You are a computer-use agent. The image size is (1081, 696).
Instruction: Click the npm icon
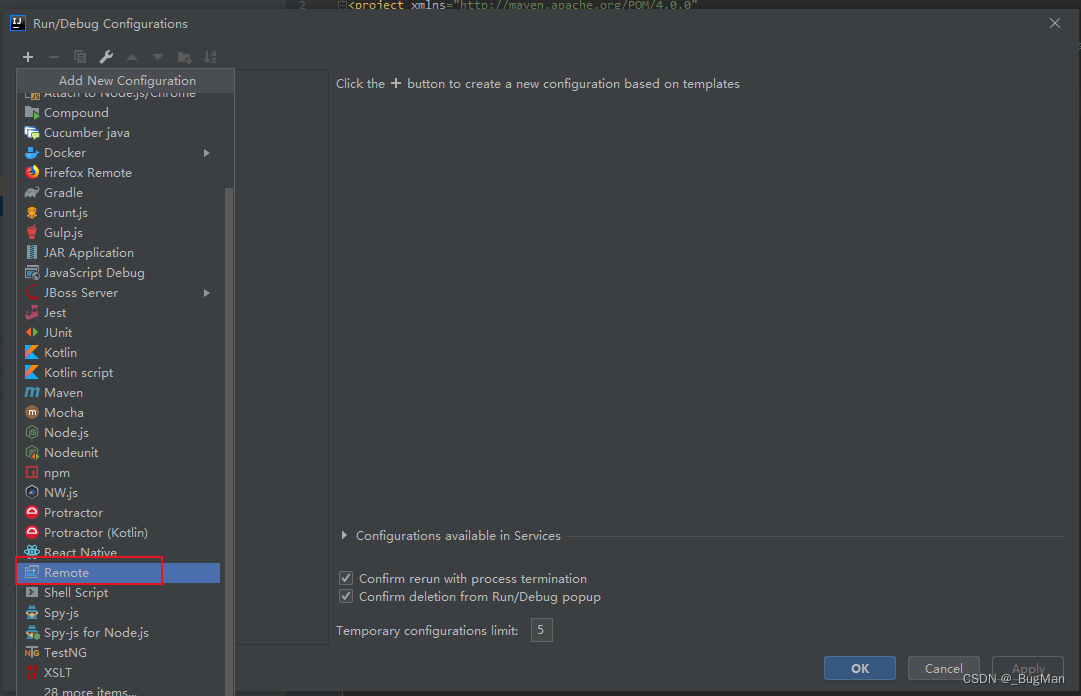32,472
